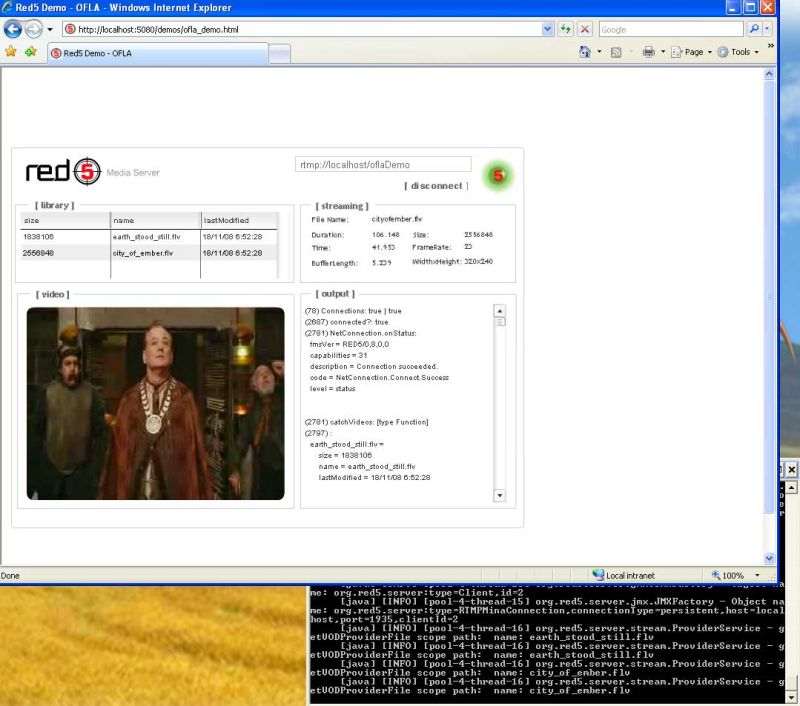
Task: Open the Home button dropdown arrow
Action: [x=599, y=52]
